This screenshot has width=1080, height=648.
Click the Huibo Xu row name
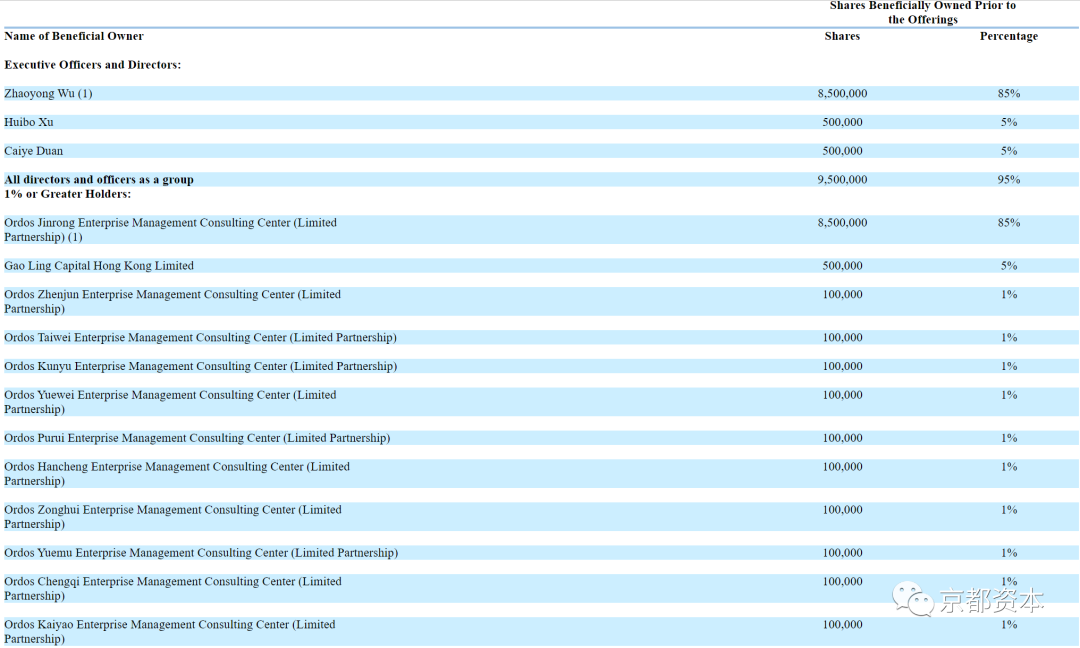click(x=29, y=123)
